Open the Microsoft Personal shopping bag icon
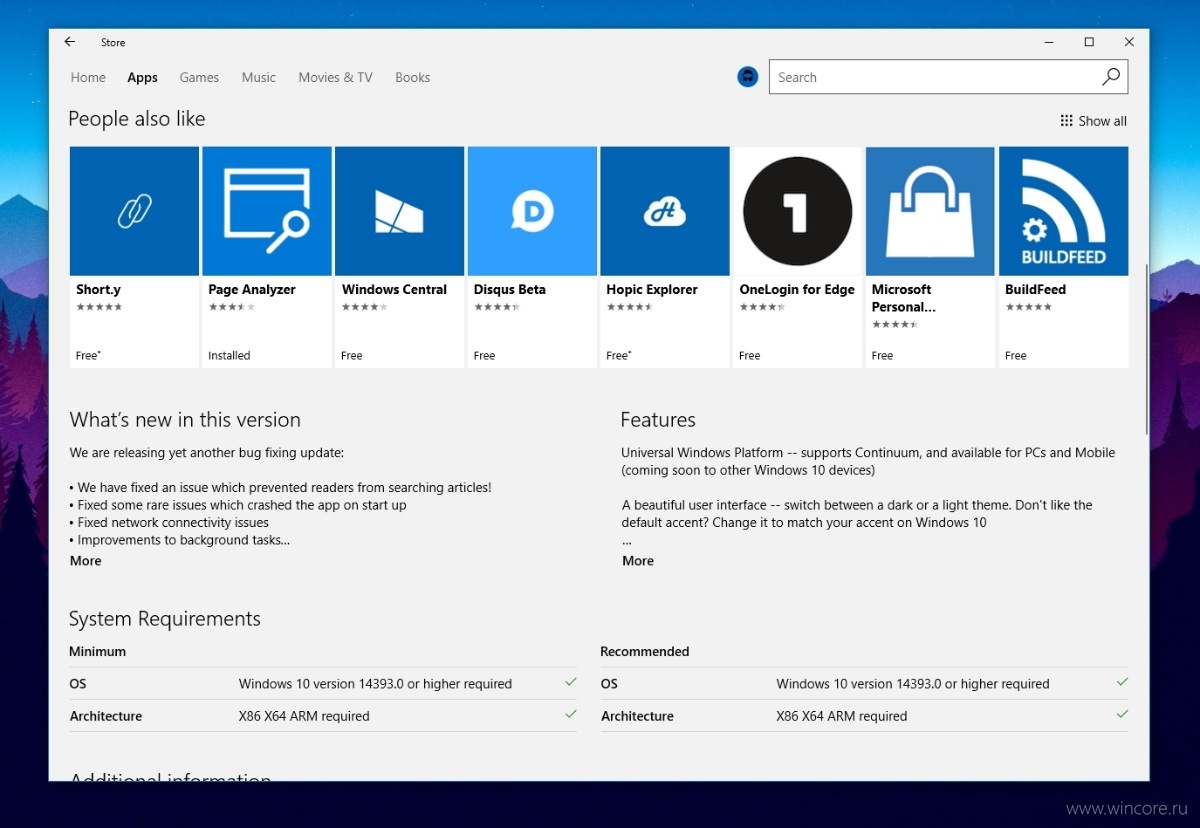 coord(930,211)
